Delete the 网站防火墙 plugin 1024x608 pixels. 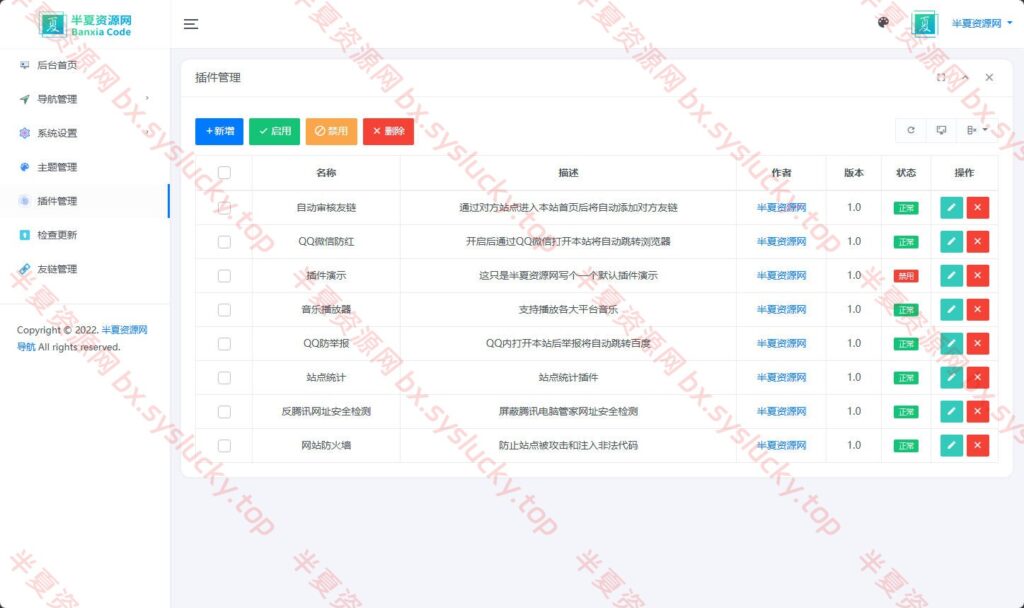pyautogui.click(x=978, y=445)
